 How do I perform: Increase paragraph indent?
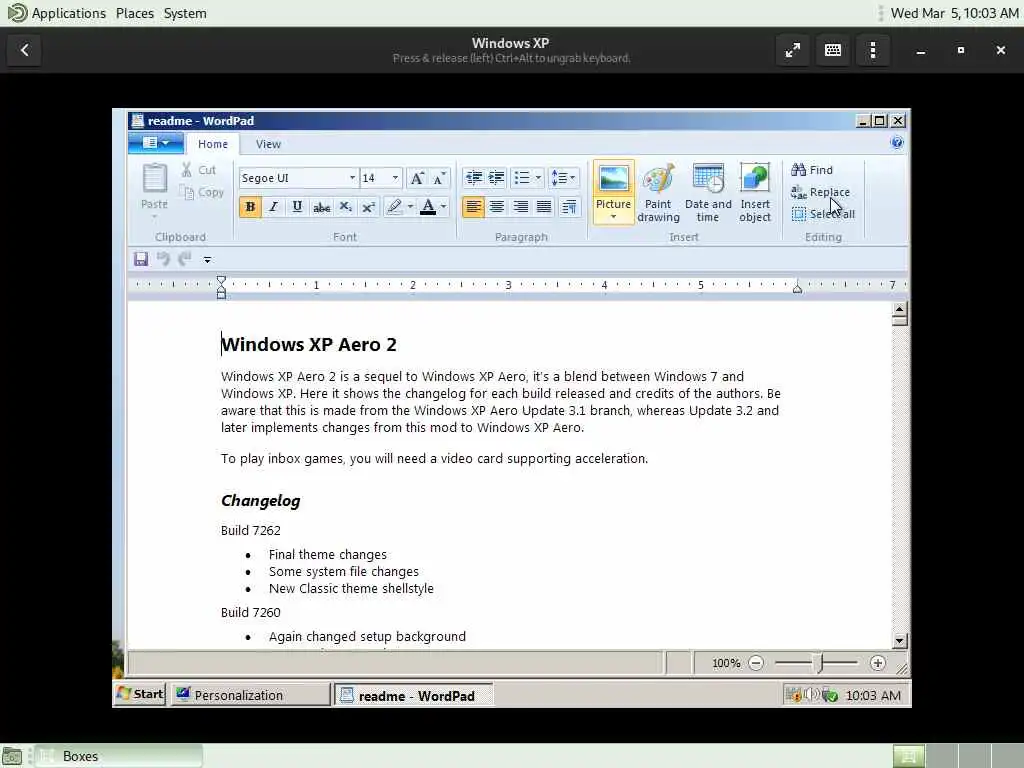tap(496, 178)
